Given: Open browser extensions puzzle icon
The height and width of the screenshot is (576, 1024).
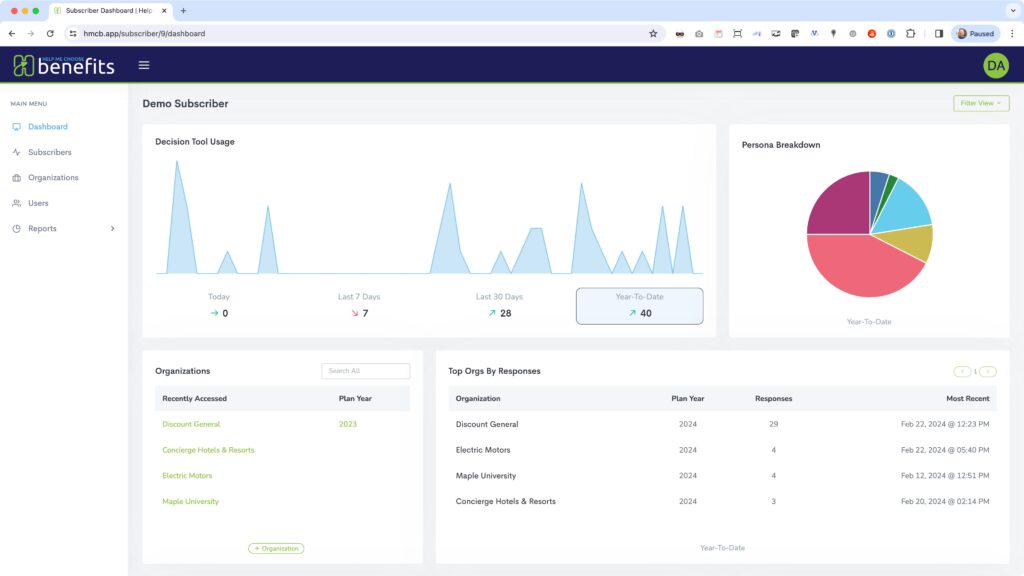Looking at the screenshot, I should 910,33.
